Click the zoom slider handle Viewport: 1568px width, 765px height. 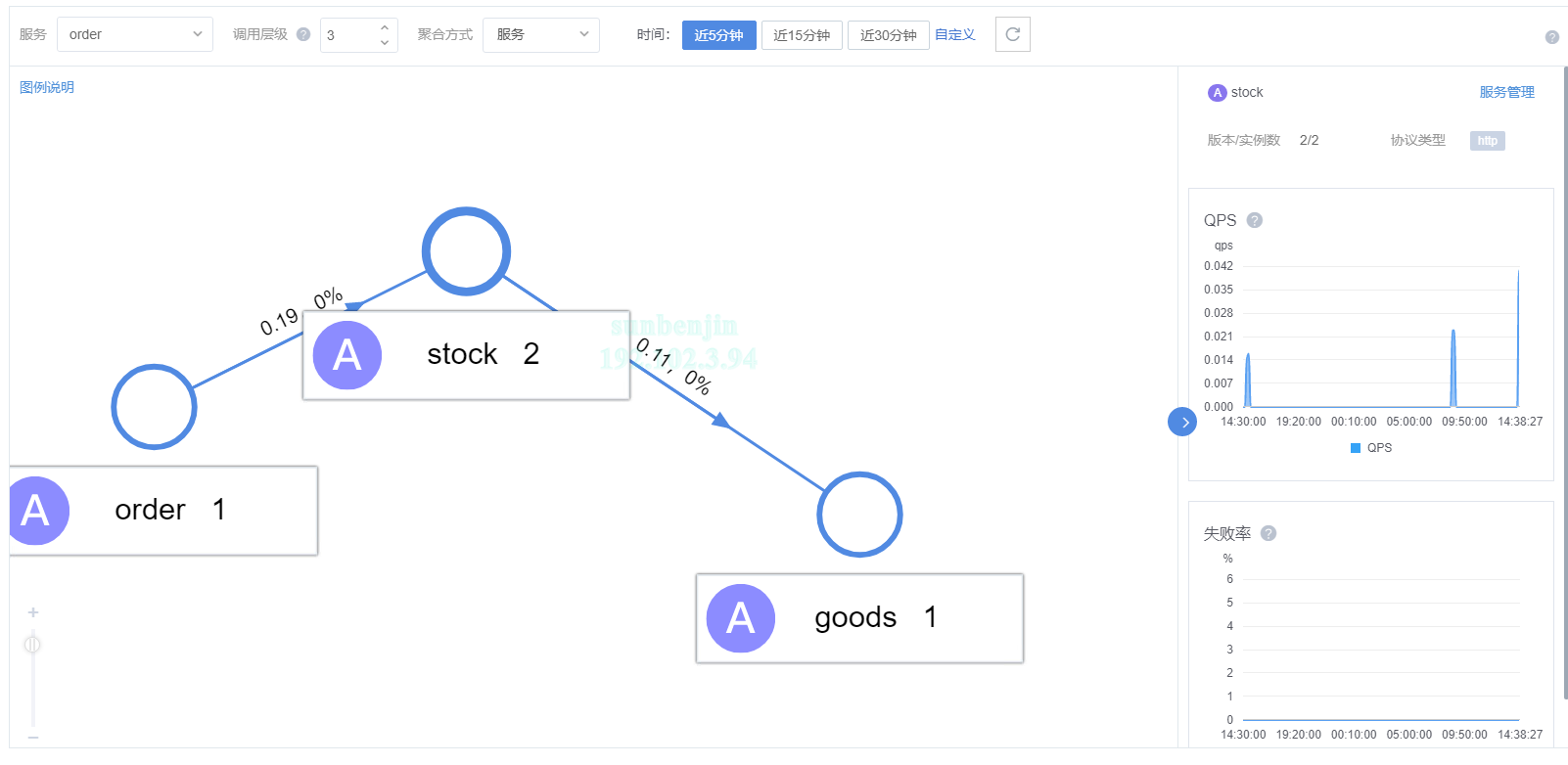[32, 644]
